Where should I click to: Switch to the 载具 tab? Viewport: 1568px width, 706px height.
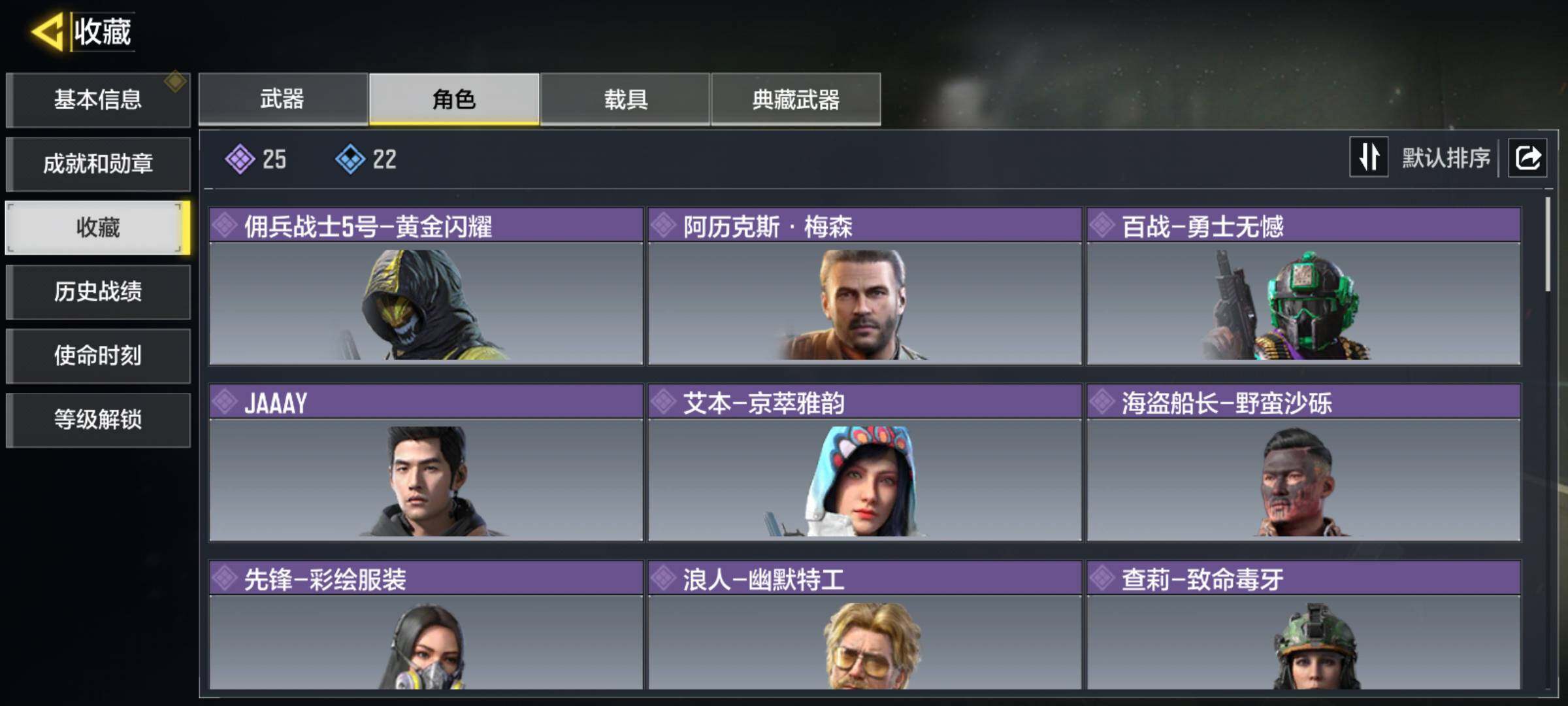625,99
